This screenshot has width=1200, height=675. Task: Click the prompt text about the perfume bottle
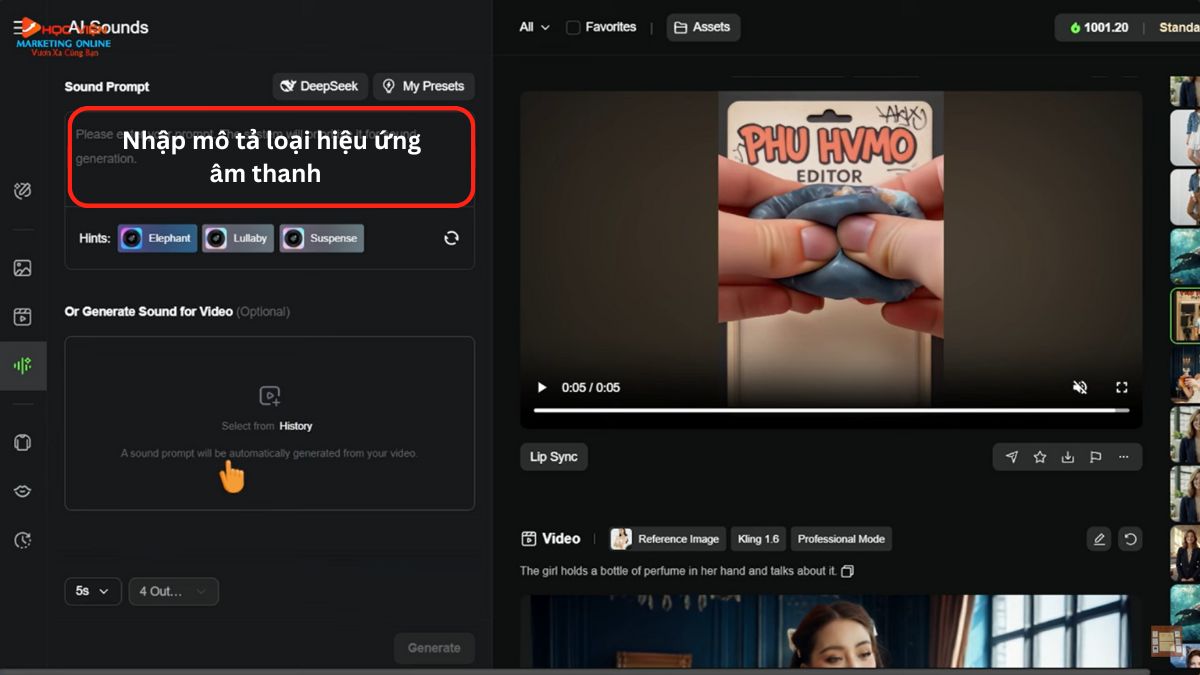click(x=678, y=571)
